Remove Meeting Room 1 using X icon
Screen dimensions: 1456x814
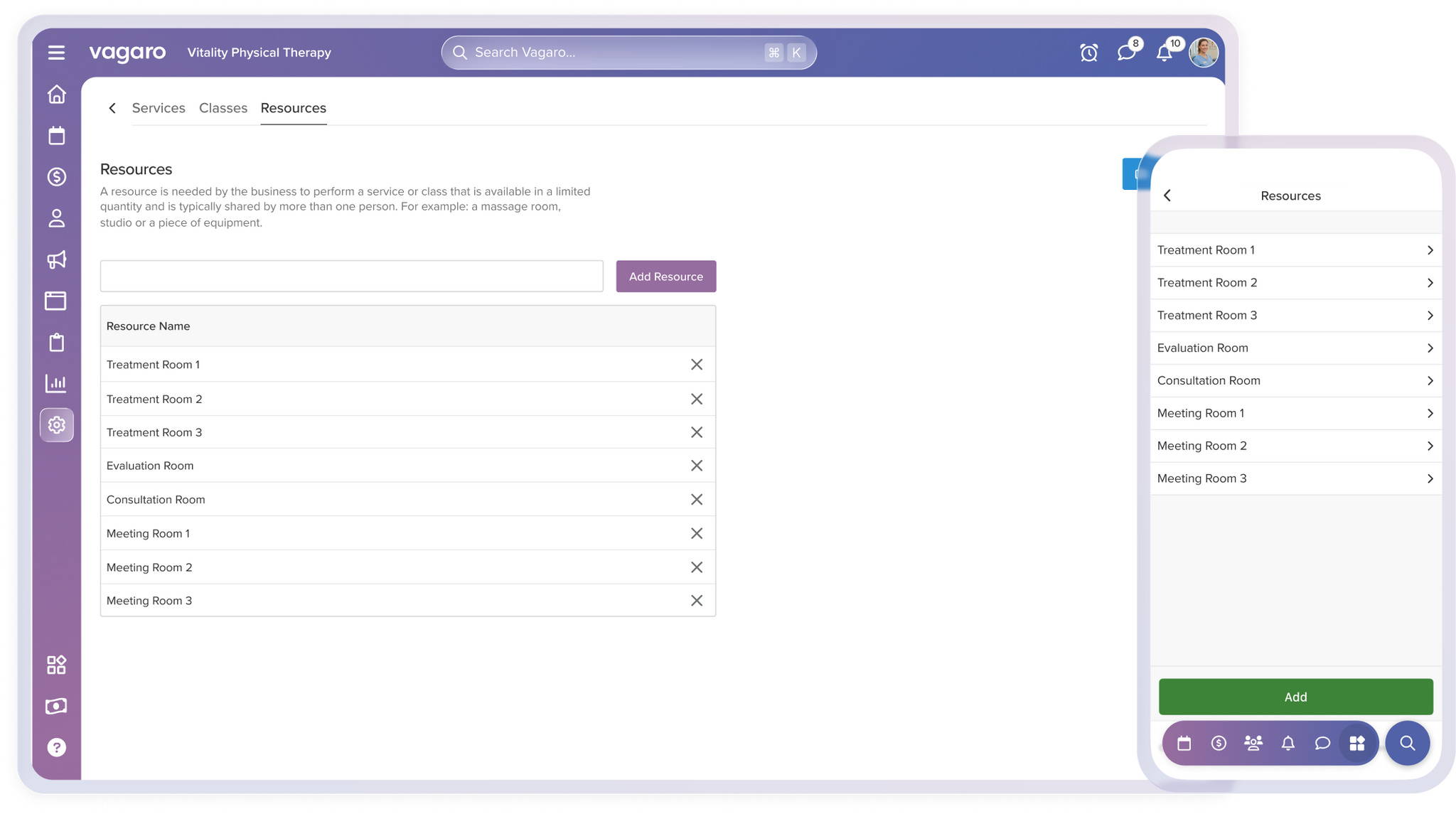(697, 533)
